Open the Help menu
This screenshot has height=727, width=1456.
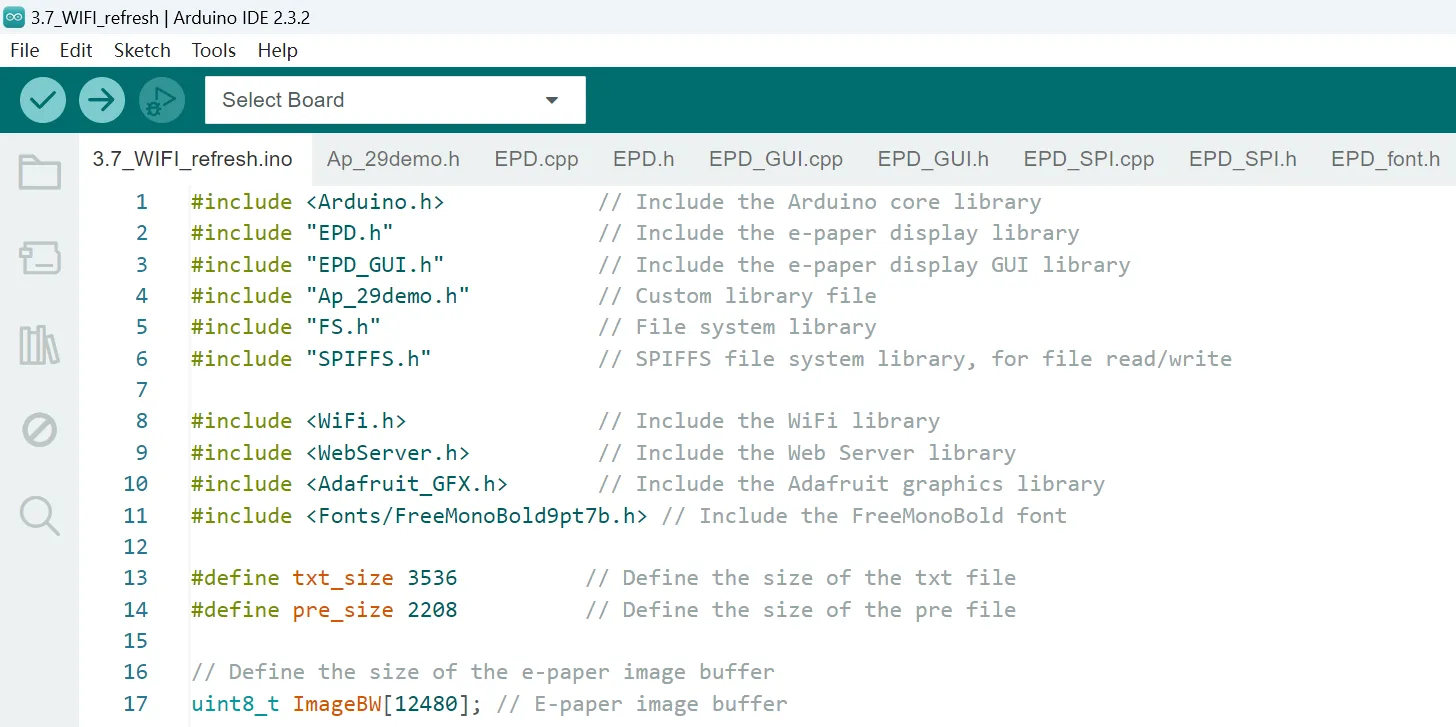278,50
